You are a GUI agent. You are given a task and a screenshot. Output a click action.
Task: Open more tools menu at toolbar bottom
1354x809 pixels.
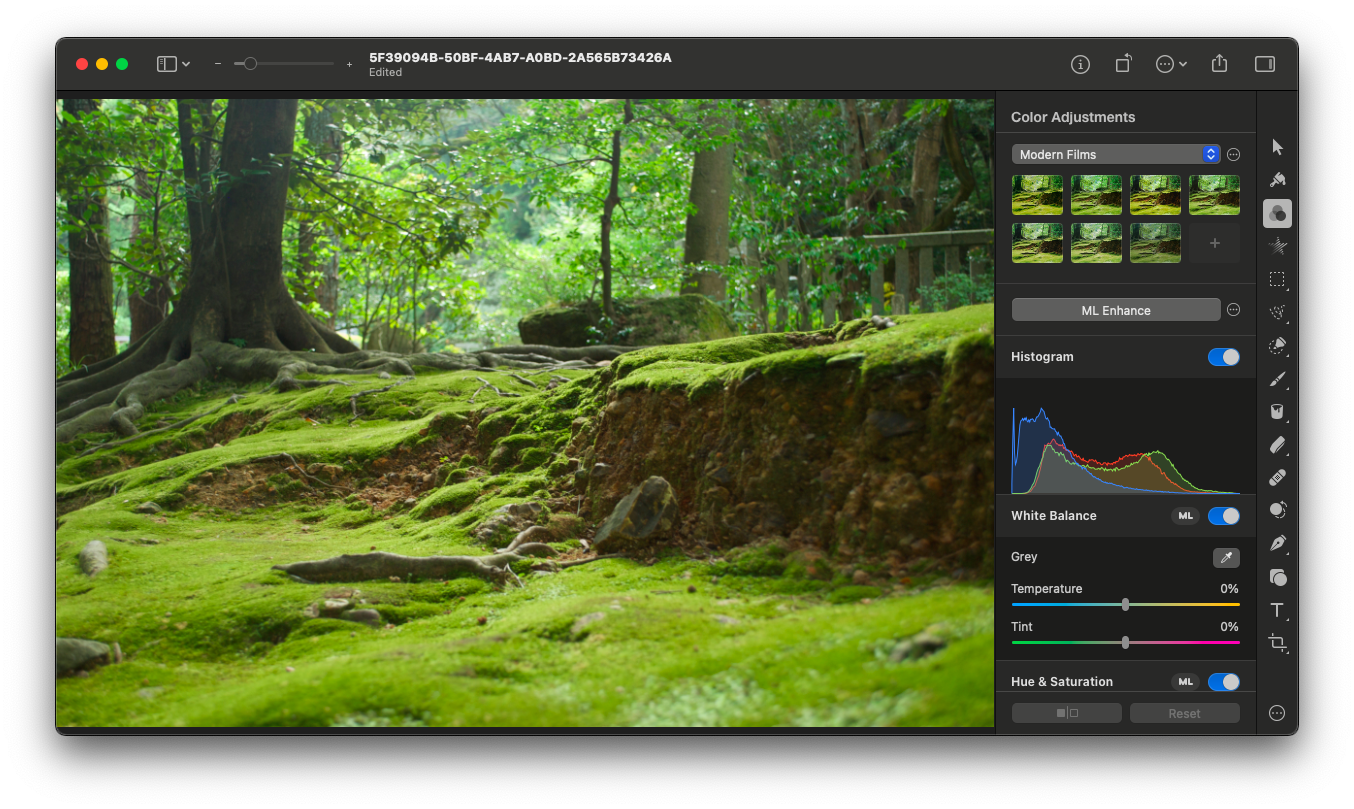click(1277, 713)
